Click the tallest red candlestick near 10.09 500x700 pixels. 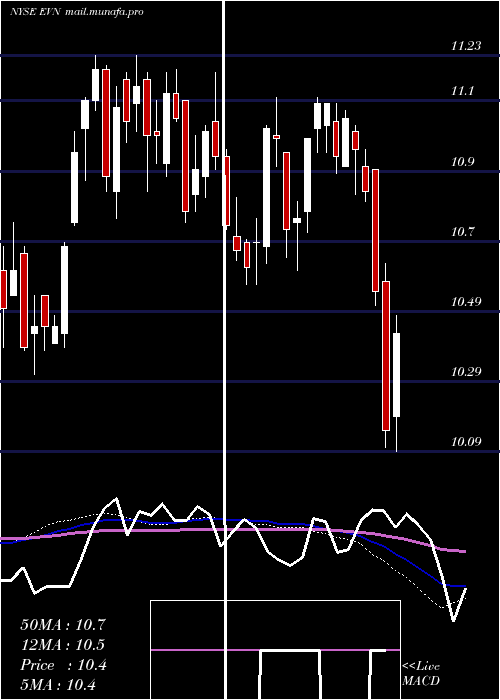pyautogui.click(x=386, y=356)
